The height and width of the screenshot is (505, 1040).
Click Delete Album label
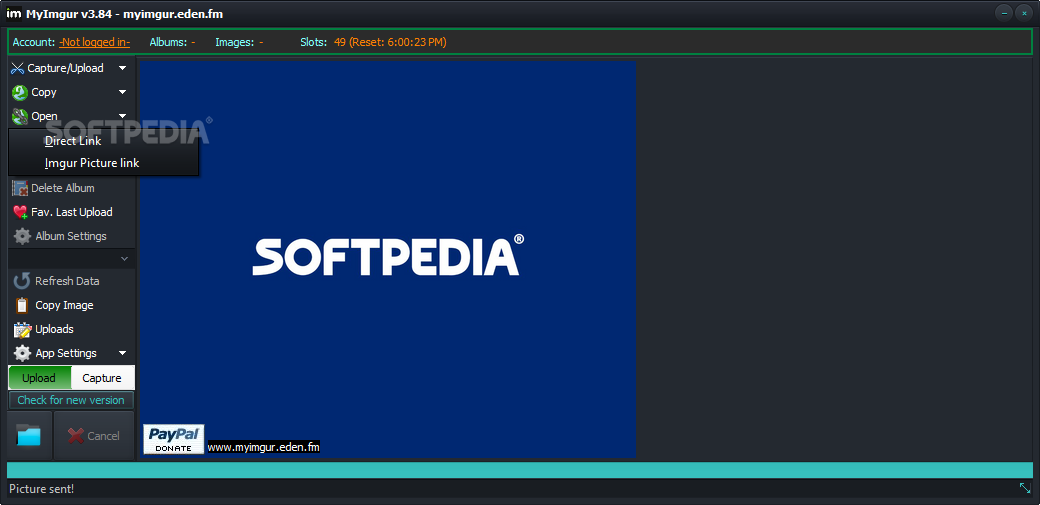click(x=63, y=188)
